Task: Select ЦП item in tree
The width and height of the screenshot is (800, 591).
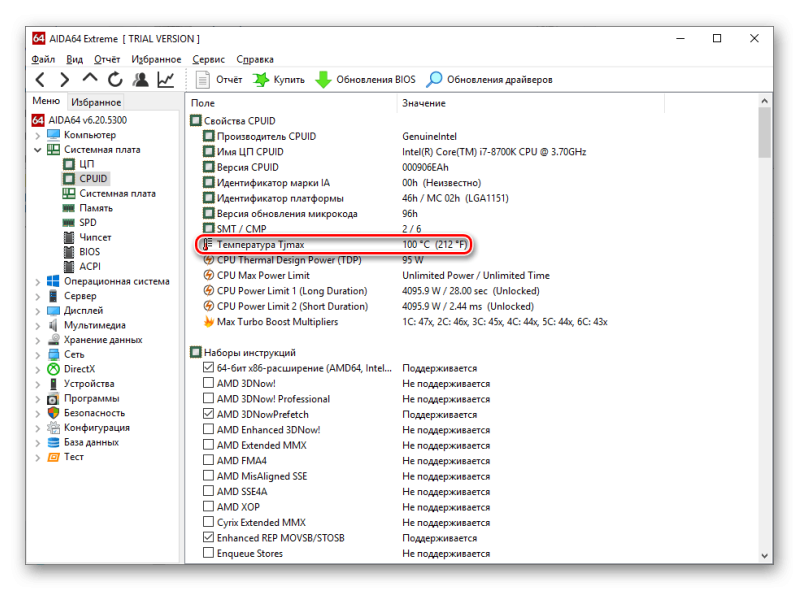Action: click(x=79, y=164)
